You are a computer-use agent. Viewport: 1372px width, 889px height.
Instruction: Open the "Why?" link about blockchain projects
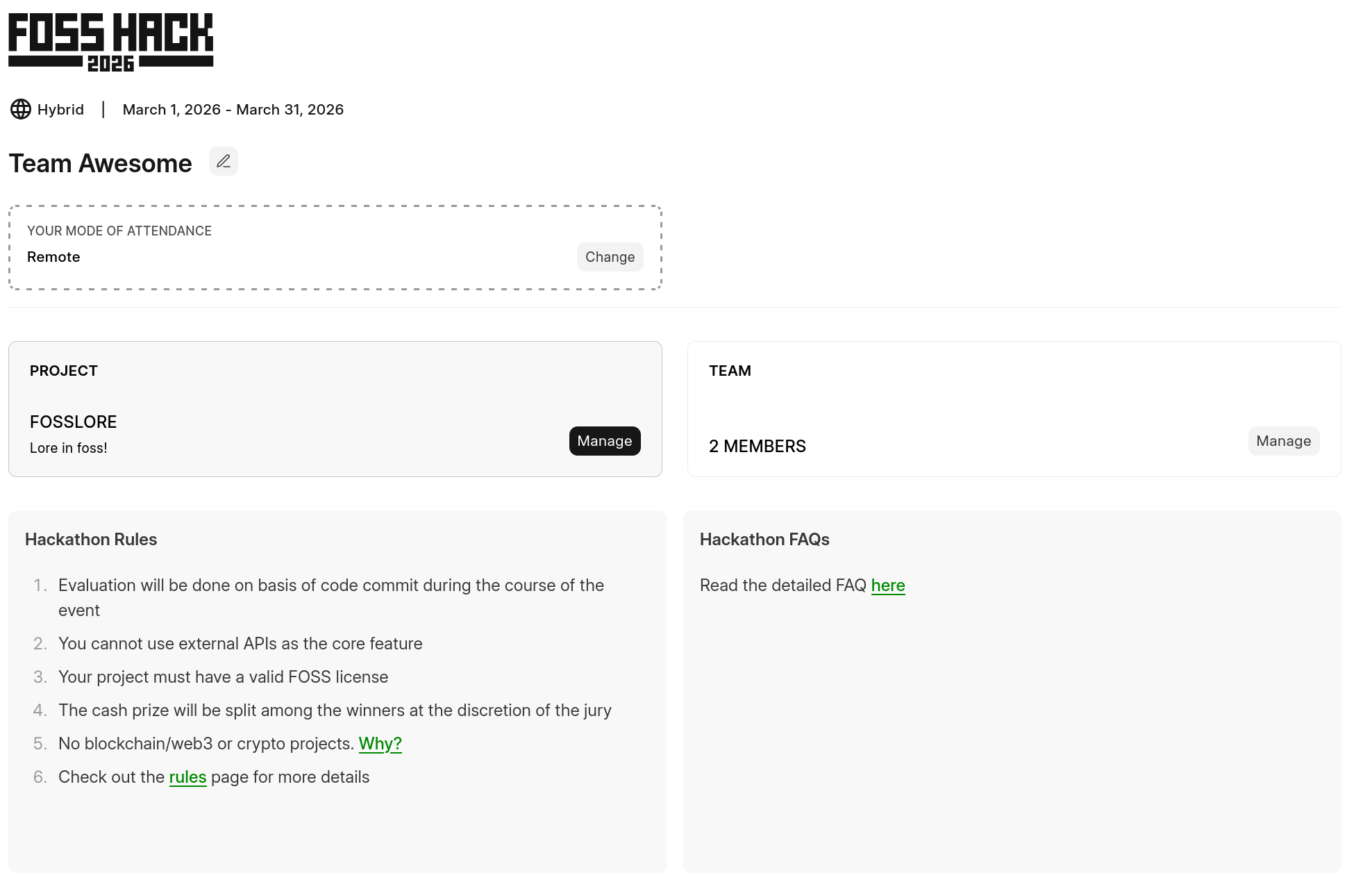click(380, 744)
